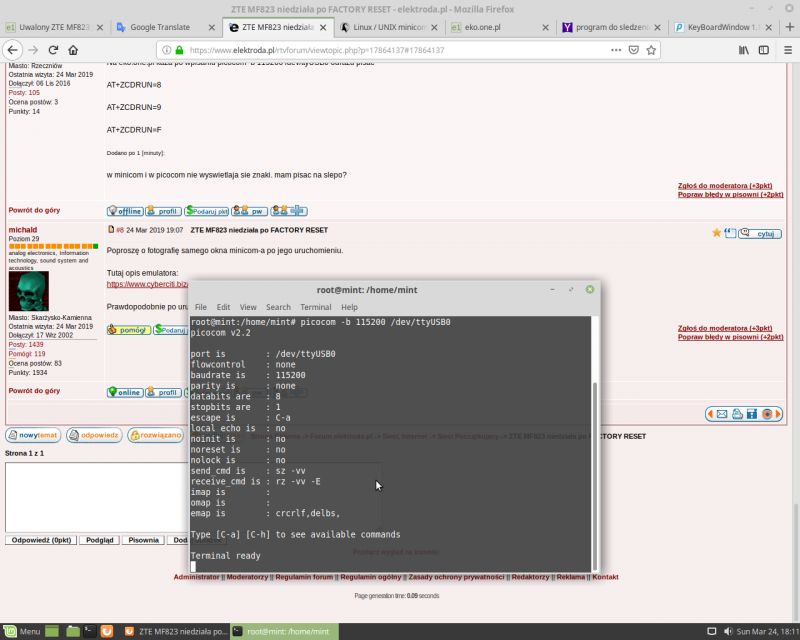
Task: Open profil of the offline user
Action: [x=163, y=211]
